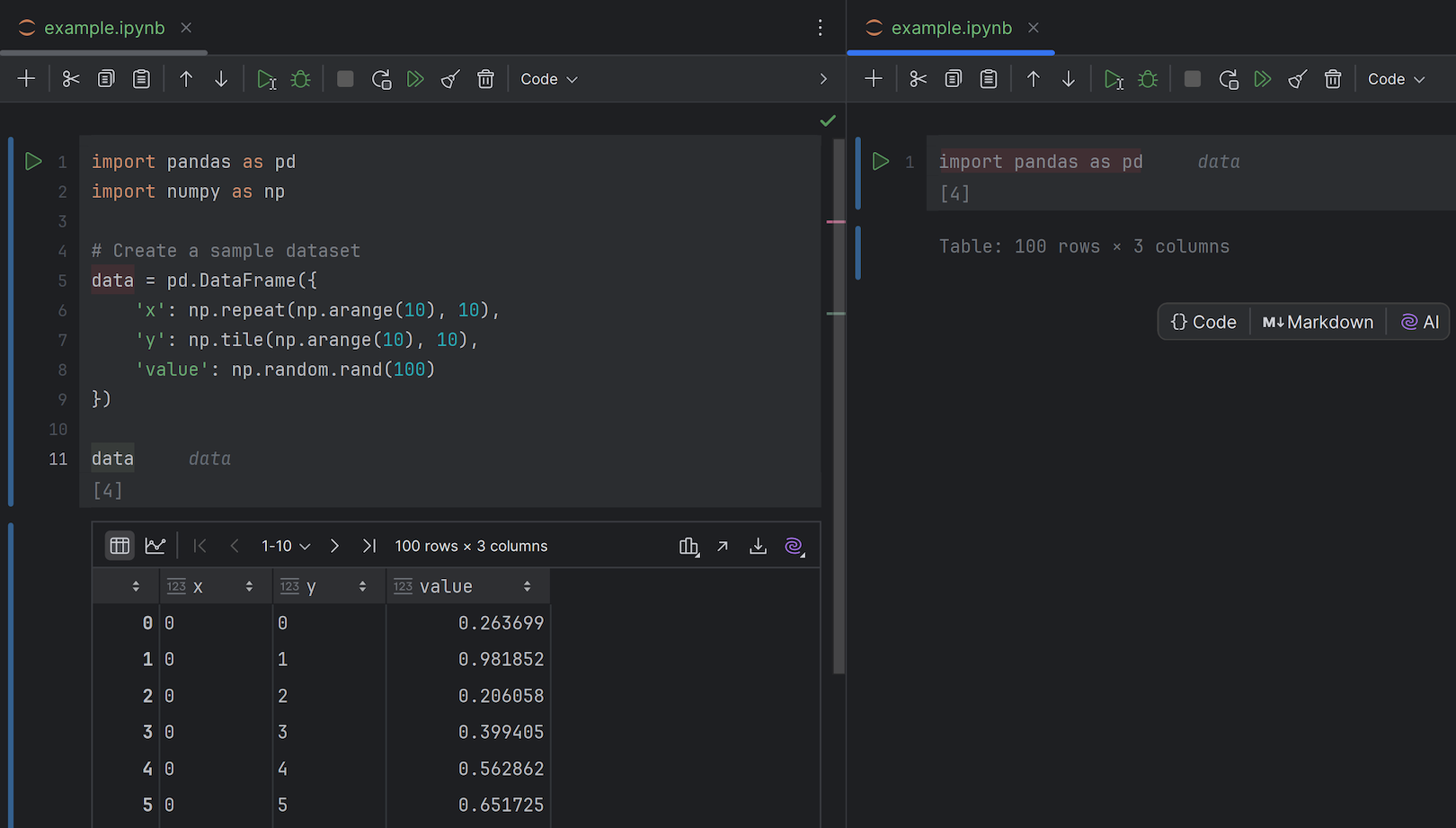Image resolution: width=1456 pixels, height=828 pixels.
Task: Click the AI assistant swirl icon in table toolbar
Action: 794,546
